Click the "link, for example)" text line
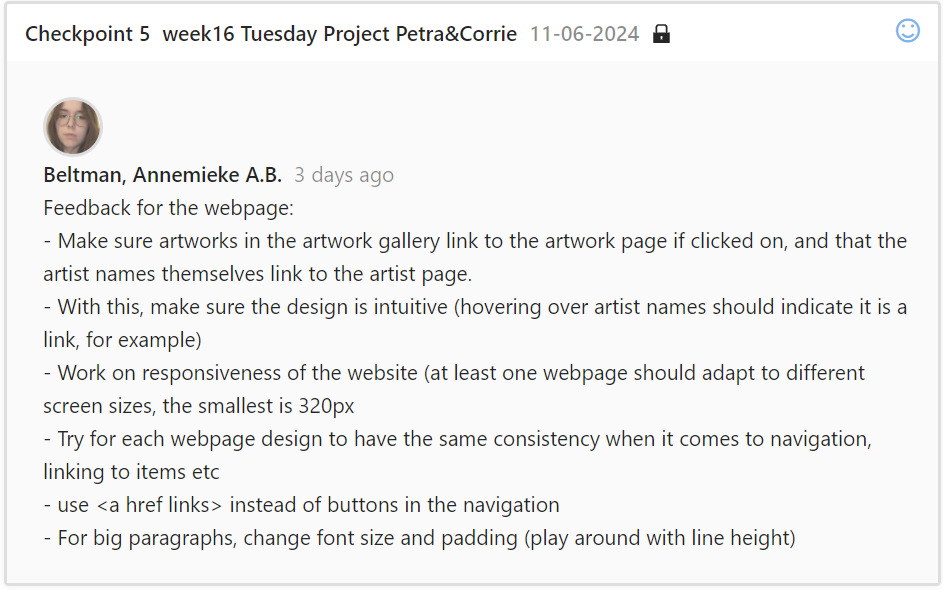This screenshot has height=590, width=943. [122, 340]
